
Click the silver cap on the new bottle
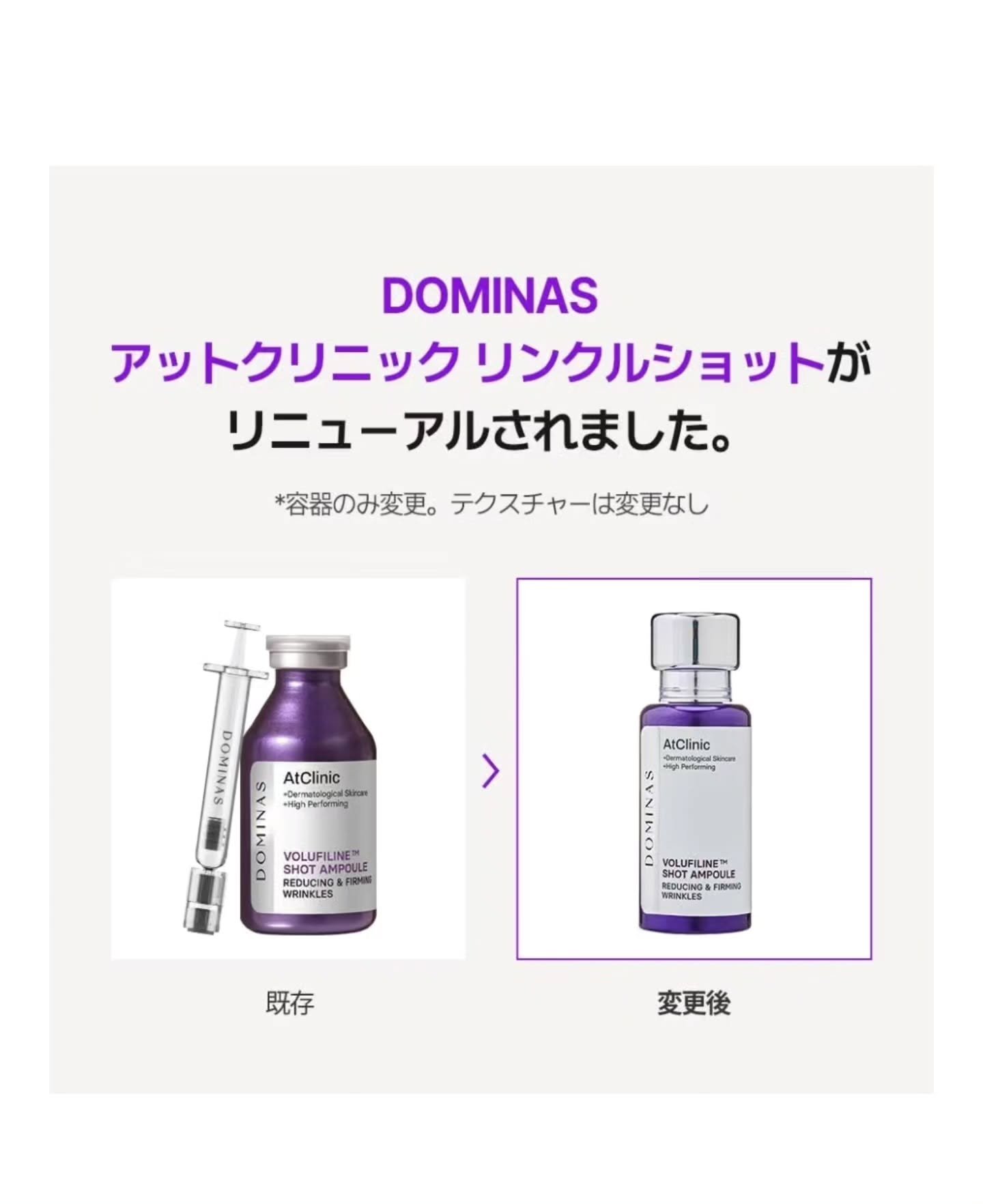click(x=695, y=642)
